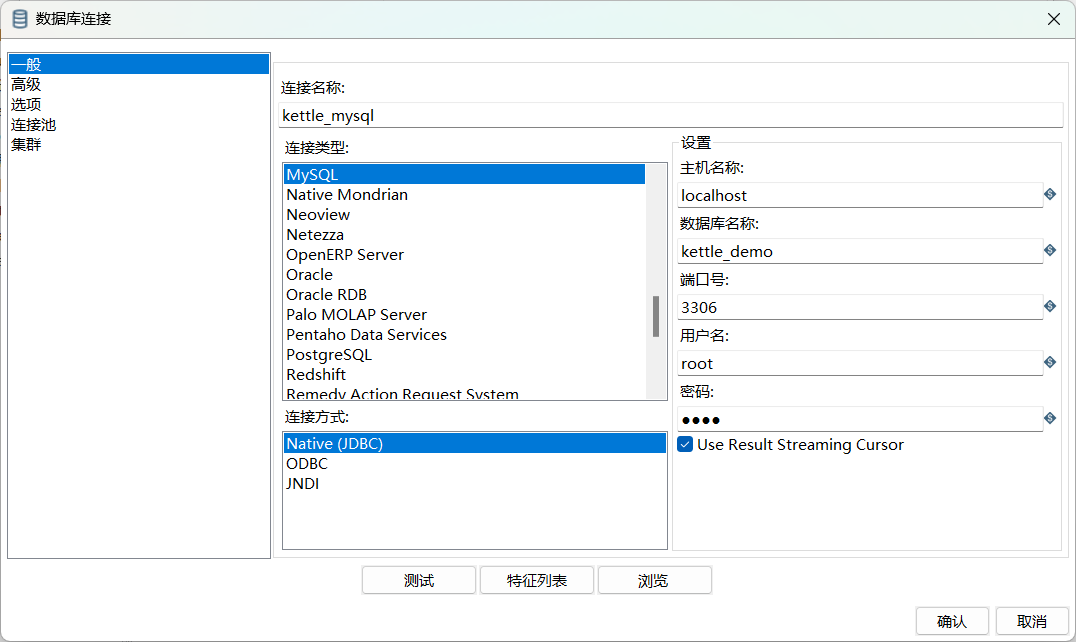Image resolution: width=1076 pixels, height=642 pixels.
Task: Click the 特征列表 button
Action: tap(536, 580)
